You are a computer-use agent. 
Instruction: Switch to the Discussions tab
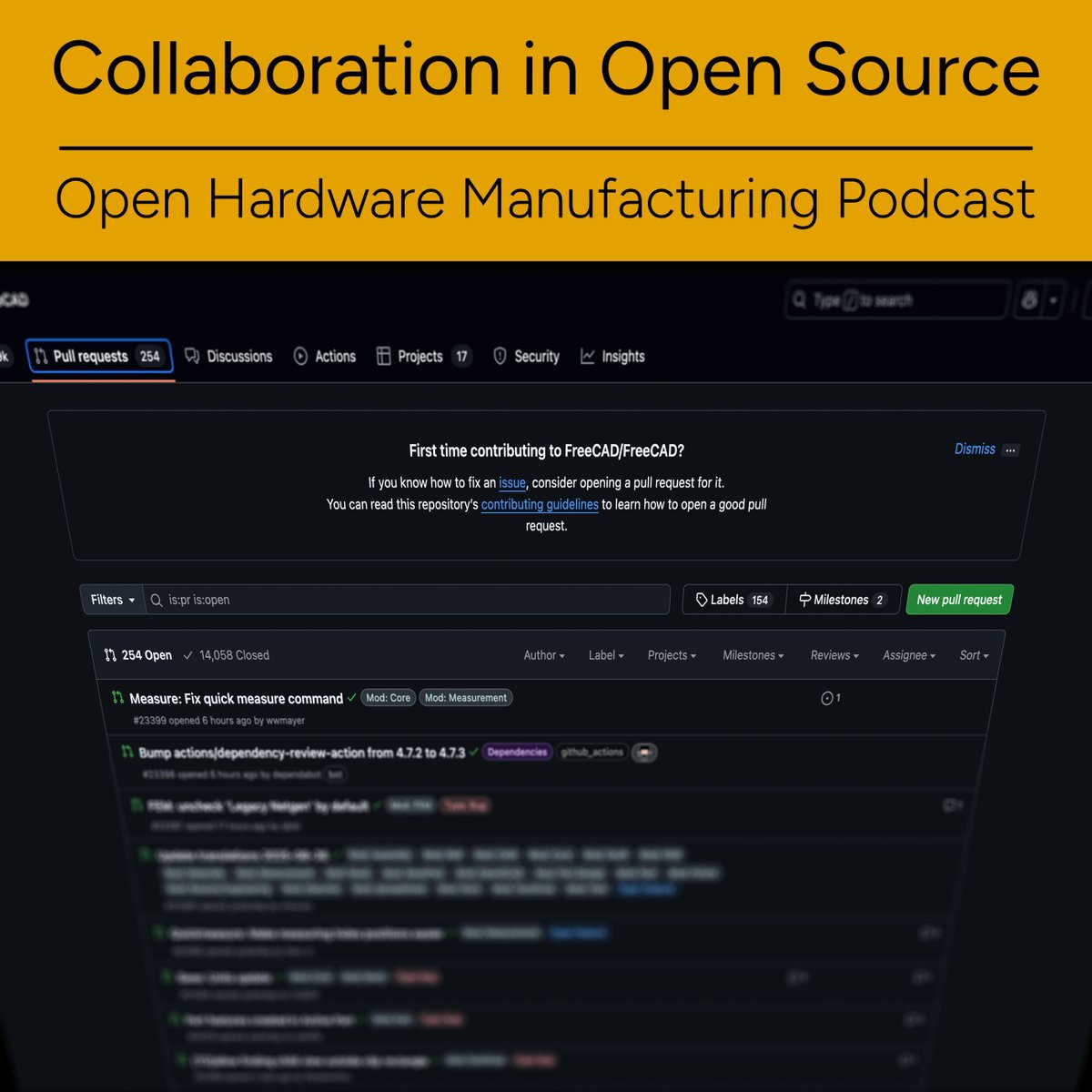tap(228, 356)
